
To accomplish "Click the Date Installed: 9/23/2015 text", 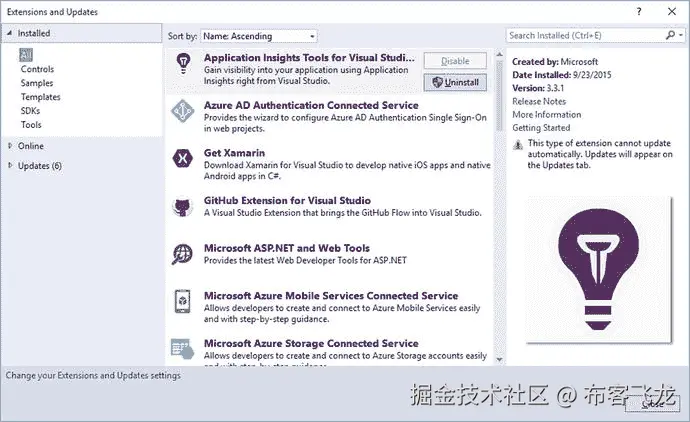I will (x=562, y=75).
